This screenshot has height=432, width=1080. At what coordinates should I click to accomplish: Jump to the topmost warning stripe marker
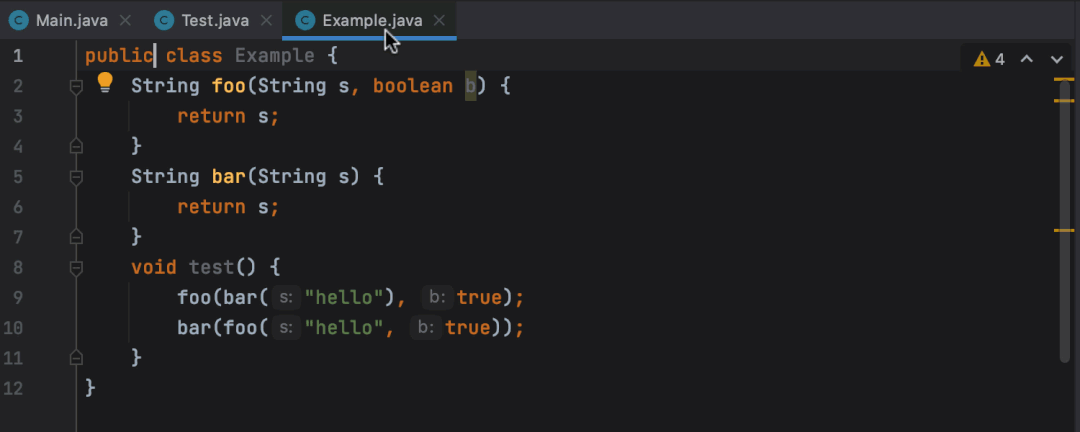pos(1064,79)
